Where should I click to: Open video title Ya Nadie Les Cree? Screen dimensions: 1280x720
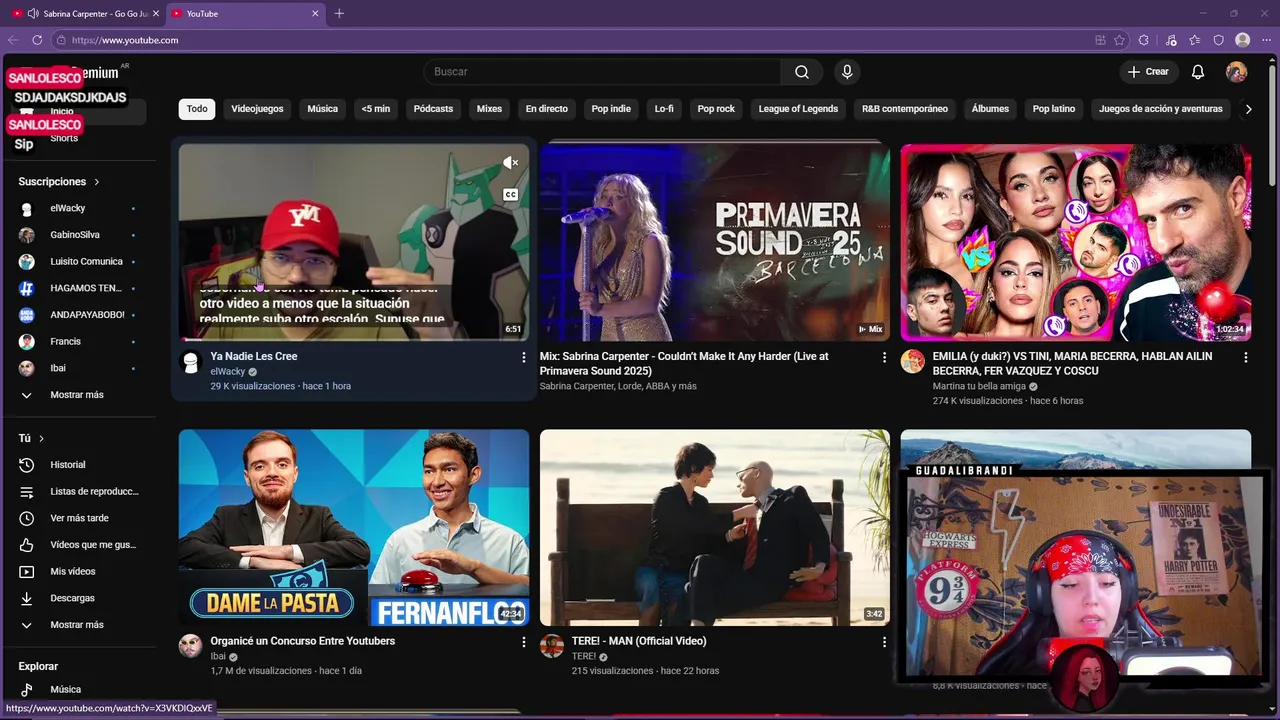(254, 357)
